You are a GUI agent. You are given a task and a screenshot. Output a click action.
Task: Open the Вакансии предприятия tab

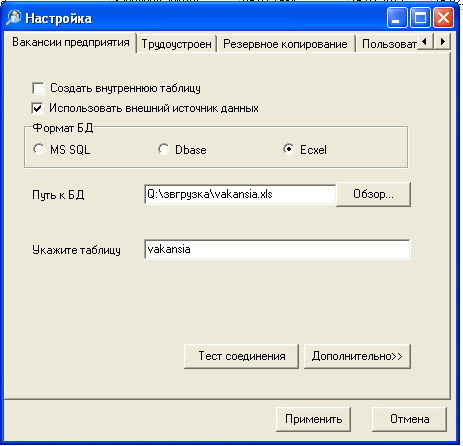71,42
